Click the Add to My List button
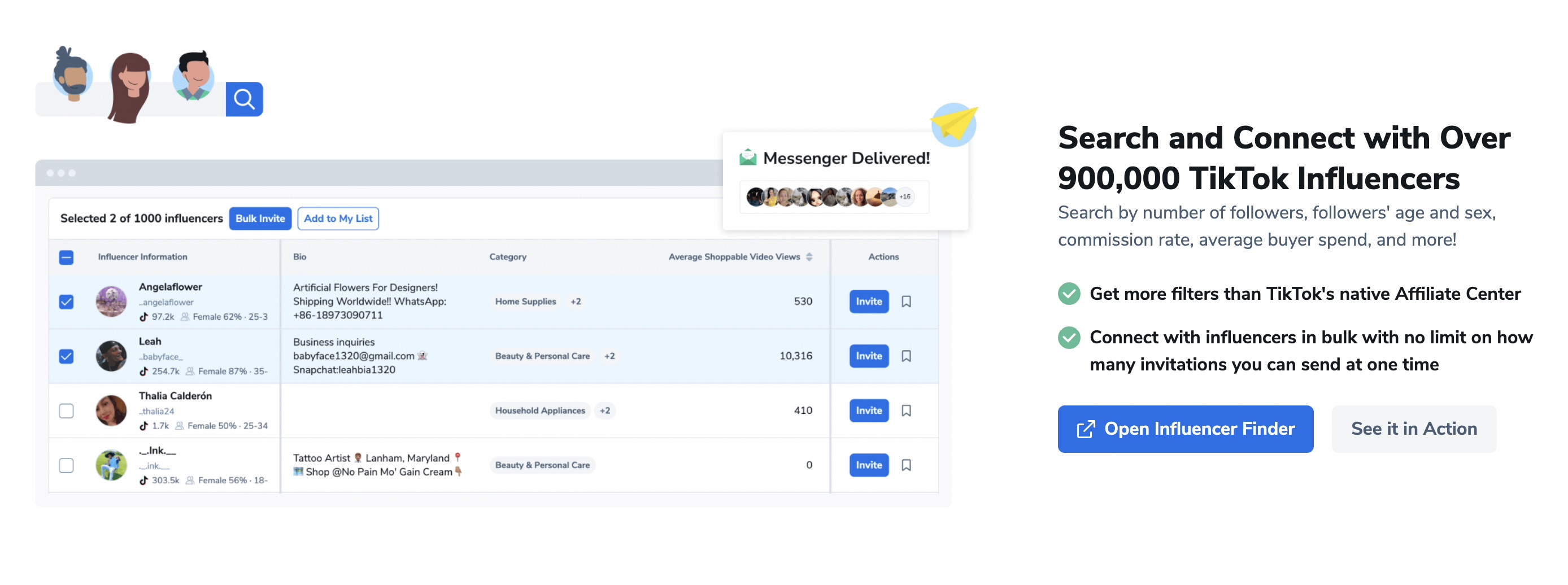 click(338, 219)
